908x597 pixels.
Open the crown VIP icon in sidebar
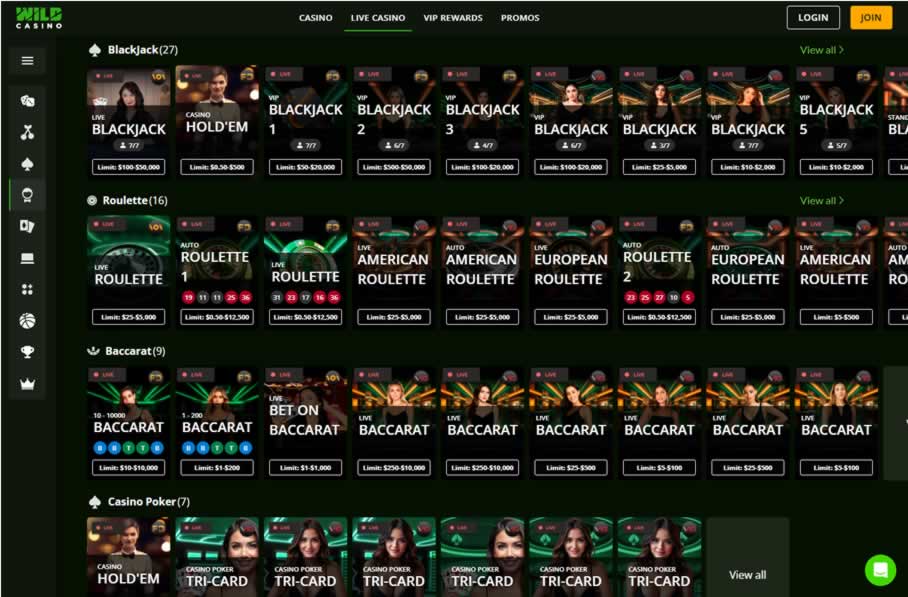point(27,384)
